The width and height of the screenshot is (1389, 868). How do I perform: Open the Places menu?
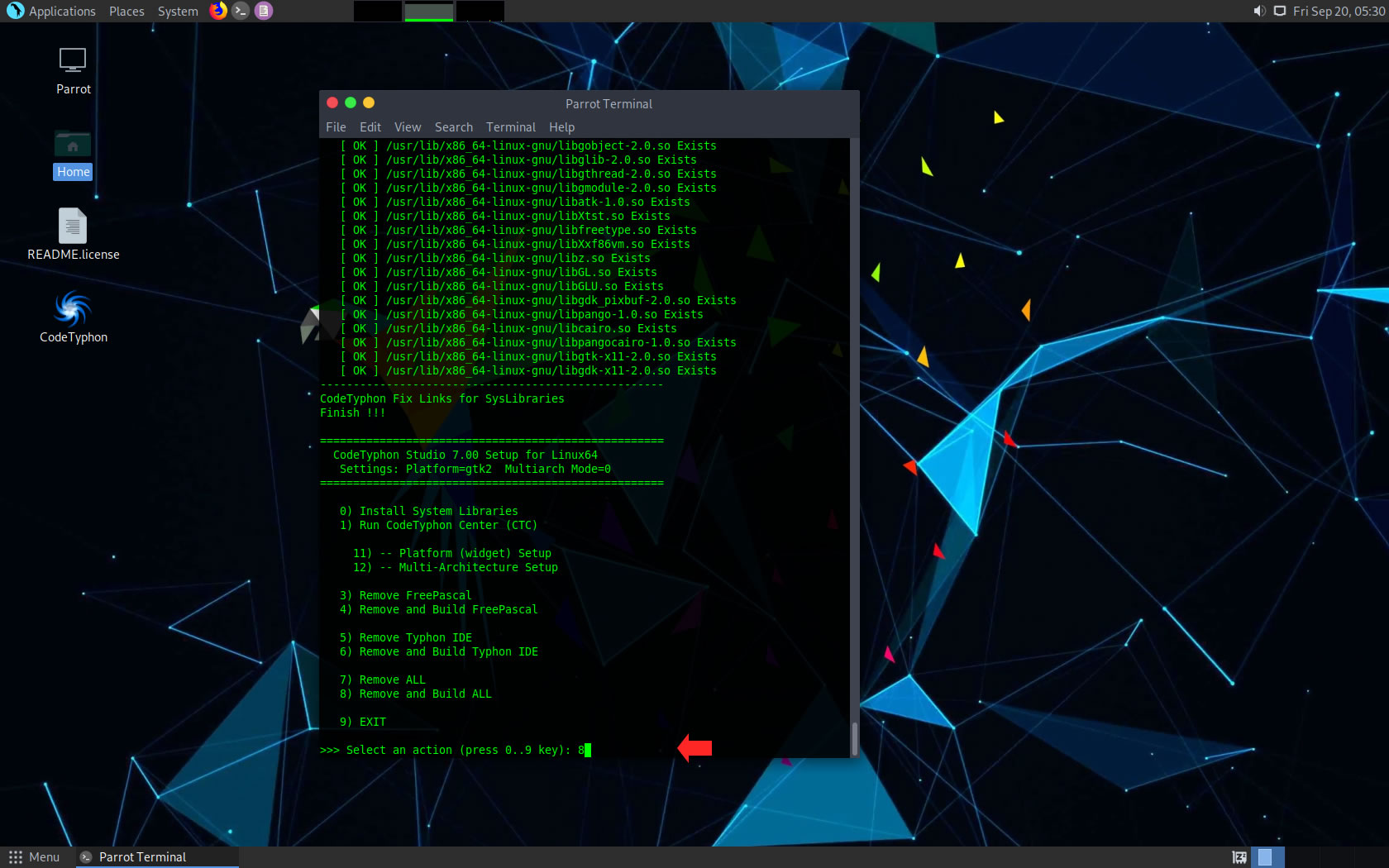(x=126, y=12)
